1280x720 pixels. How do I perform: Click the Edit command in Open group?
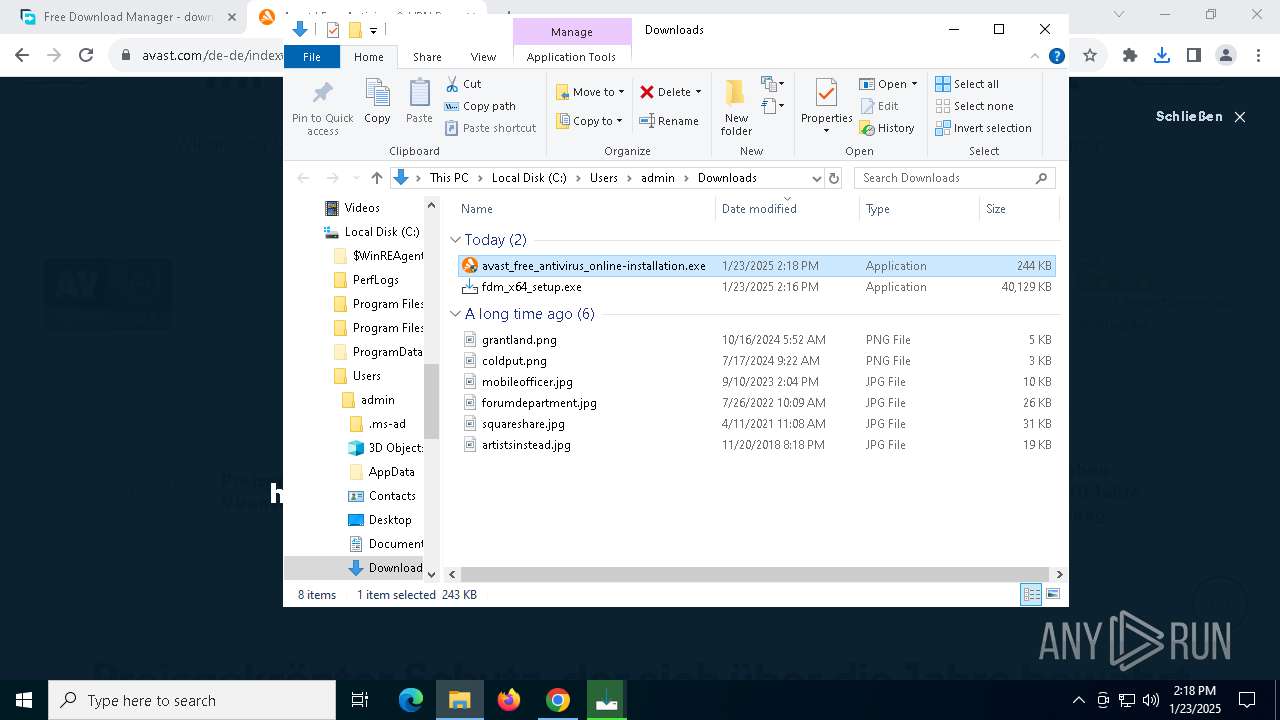coord(879,106)
